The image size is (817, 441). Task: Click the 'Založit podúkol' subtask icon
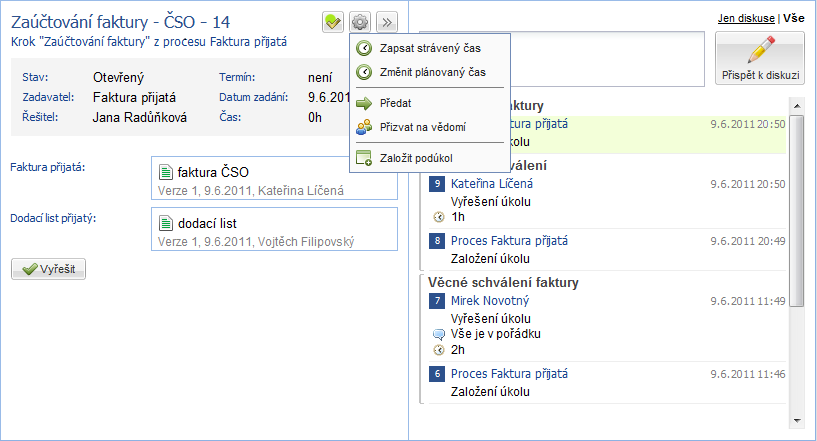pos(364,157)
